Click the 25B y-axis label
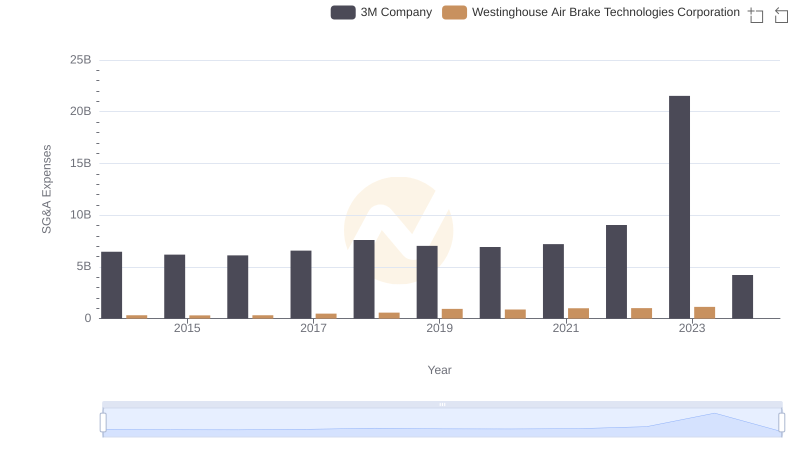Image resolution: width=800 pixels, height=461 pixels. tap(81, 60)
